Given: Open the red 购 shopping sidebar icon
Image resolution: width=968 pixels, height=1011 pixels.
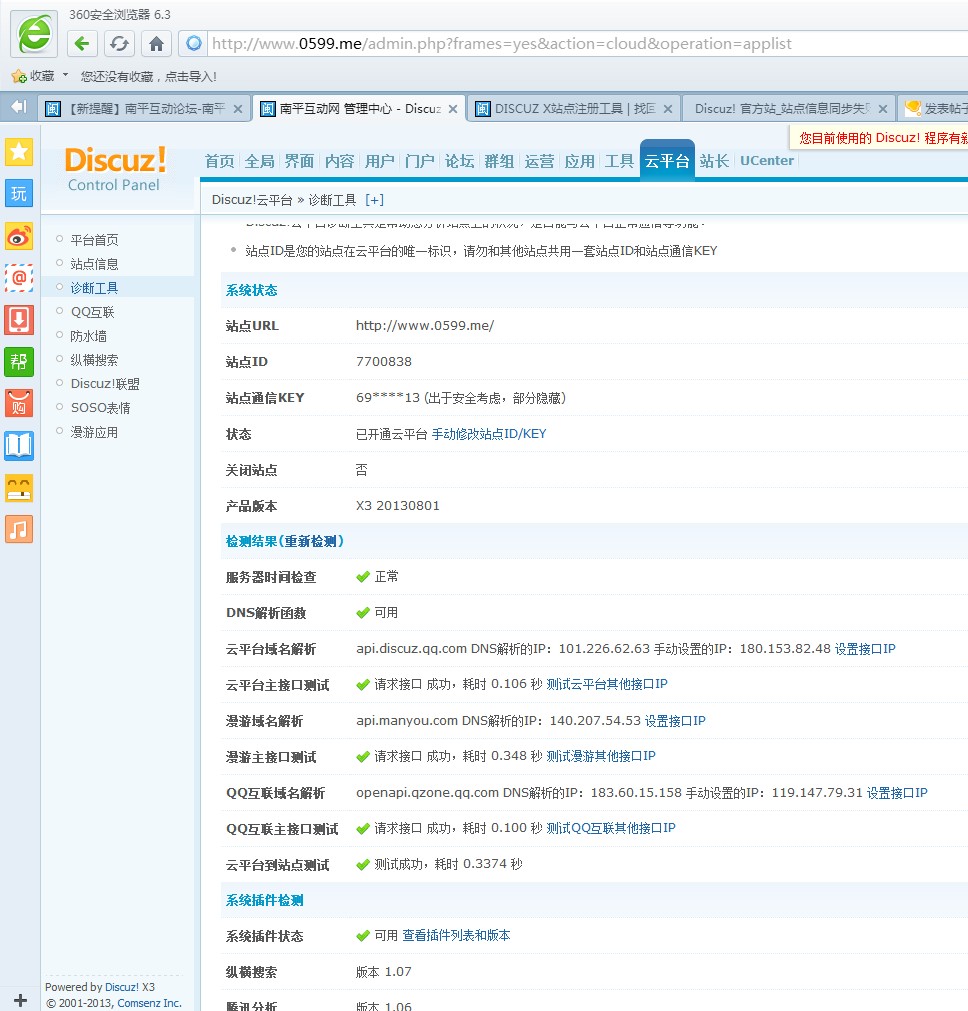Looking at the screenshot, I should [19, 404].
